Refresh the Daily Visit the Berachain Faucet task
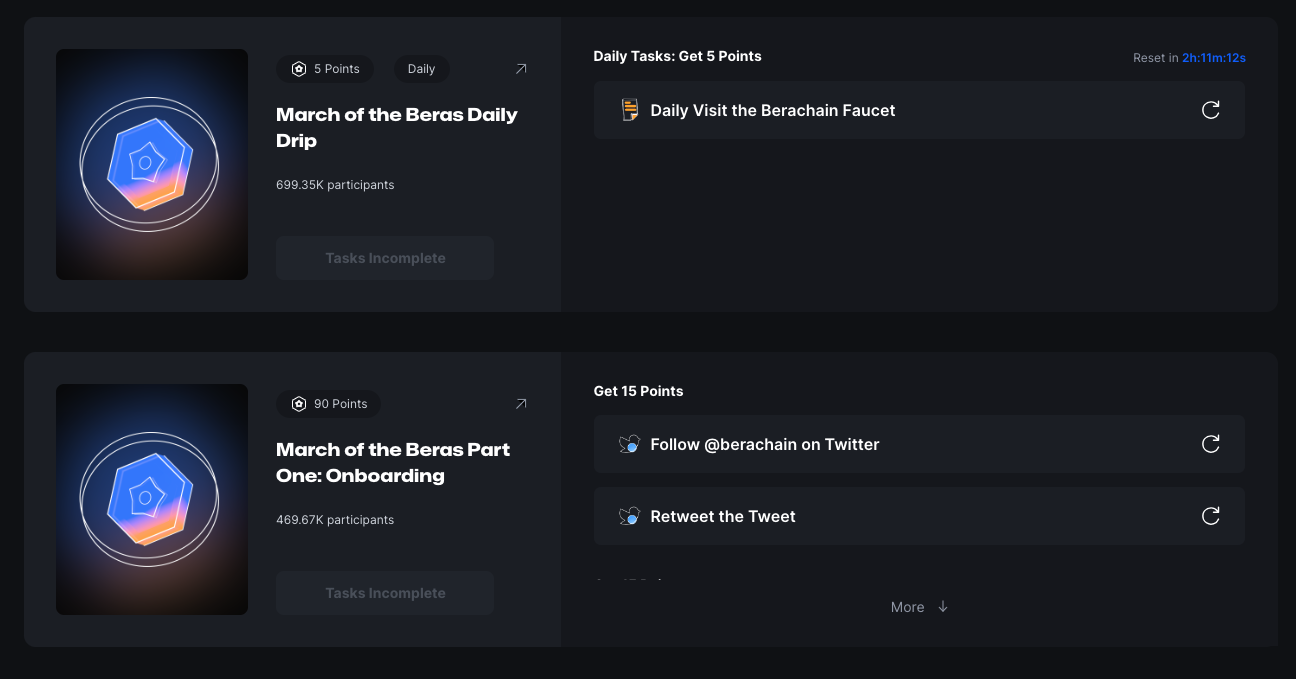 (1210, 110)
